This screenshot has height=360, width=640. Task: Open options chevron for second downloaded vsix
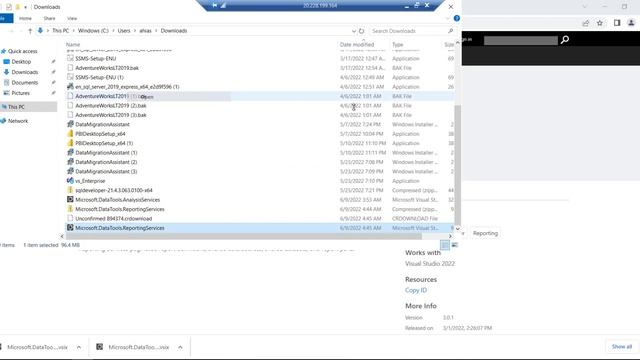tap(180, 347)
